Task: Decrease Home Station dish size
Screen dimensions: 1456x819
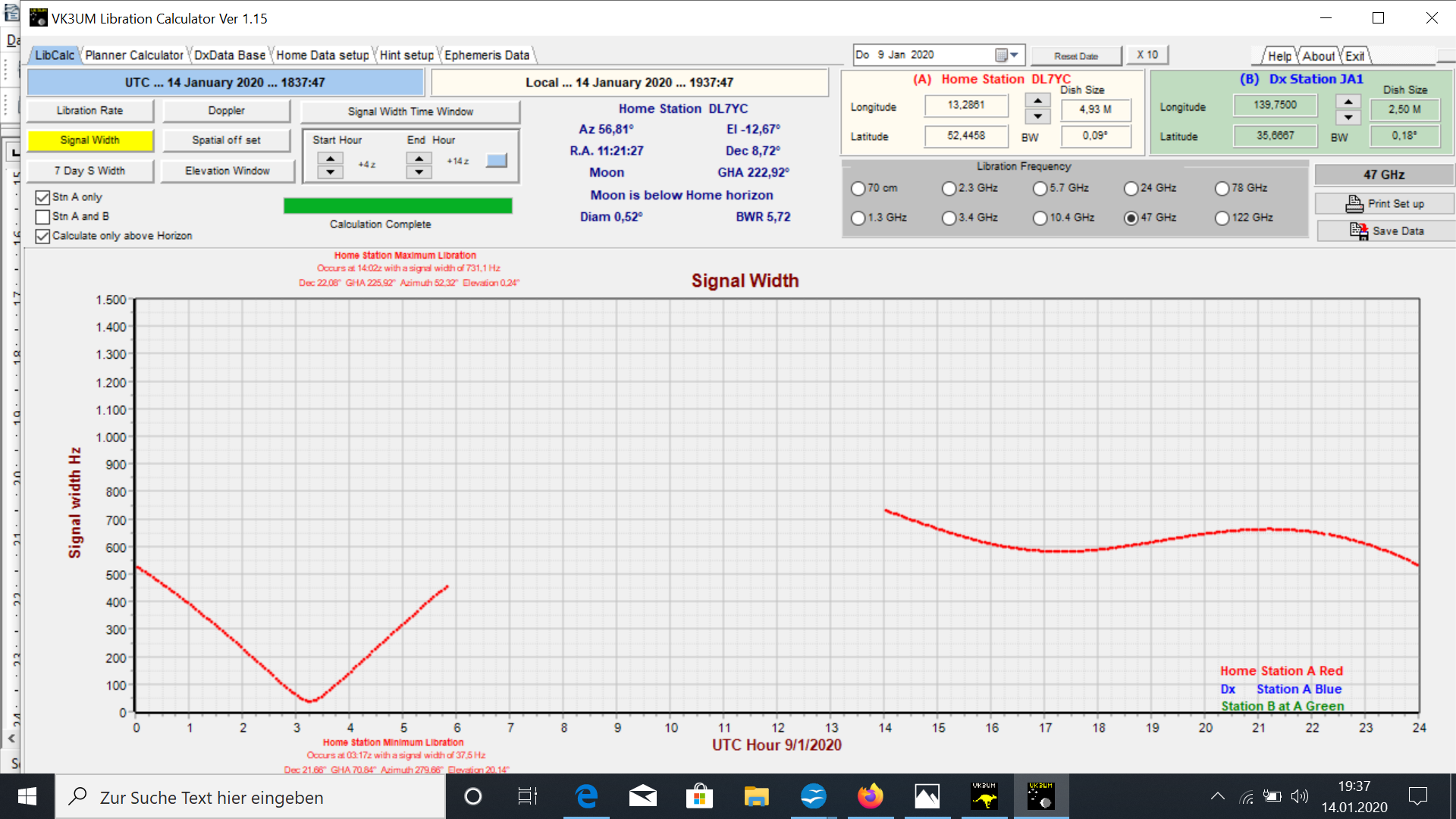Action: click(x=1037, y=117)
